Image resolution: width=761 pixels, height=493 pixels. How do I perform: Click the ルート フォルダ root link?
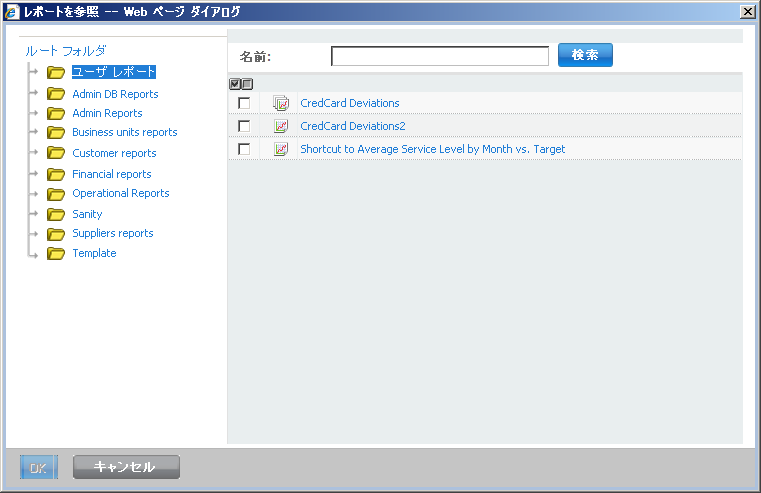click(x=66, y=50)
